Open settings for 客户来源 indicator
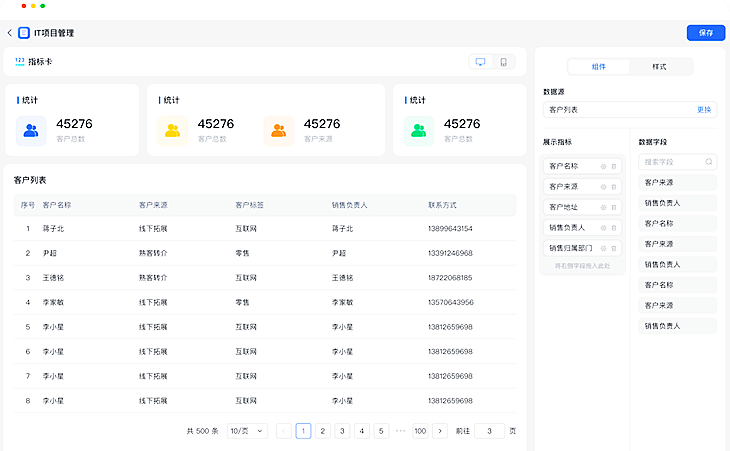This screenshot has height=451, width=730. 603,187
